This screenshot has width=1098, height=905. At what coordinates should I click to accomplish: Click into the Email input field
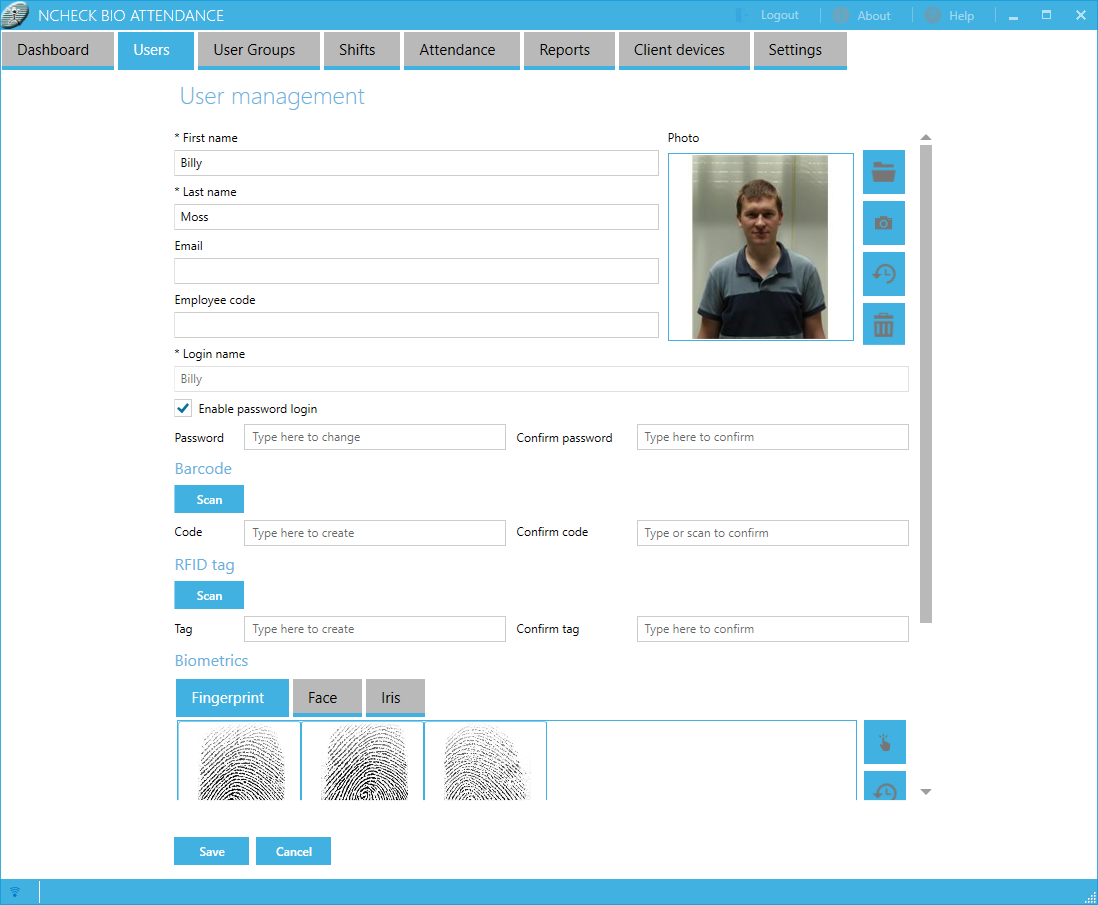[416, 271]
